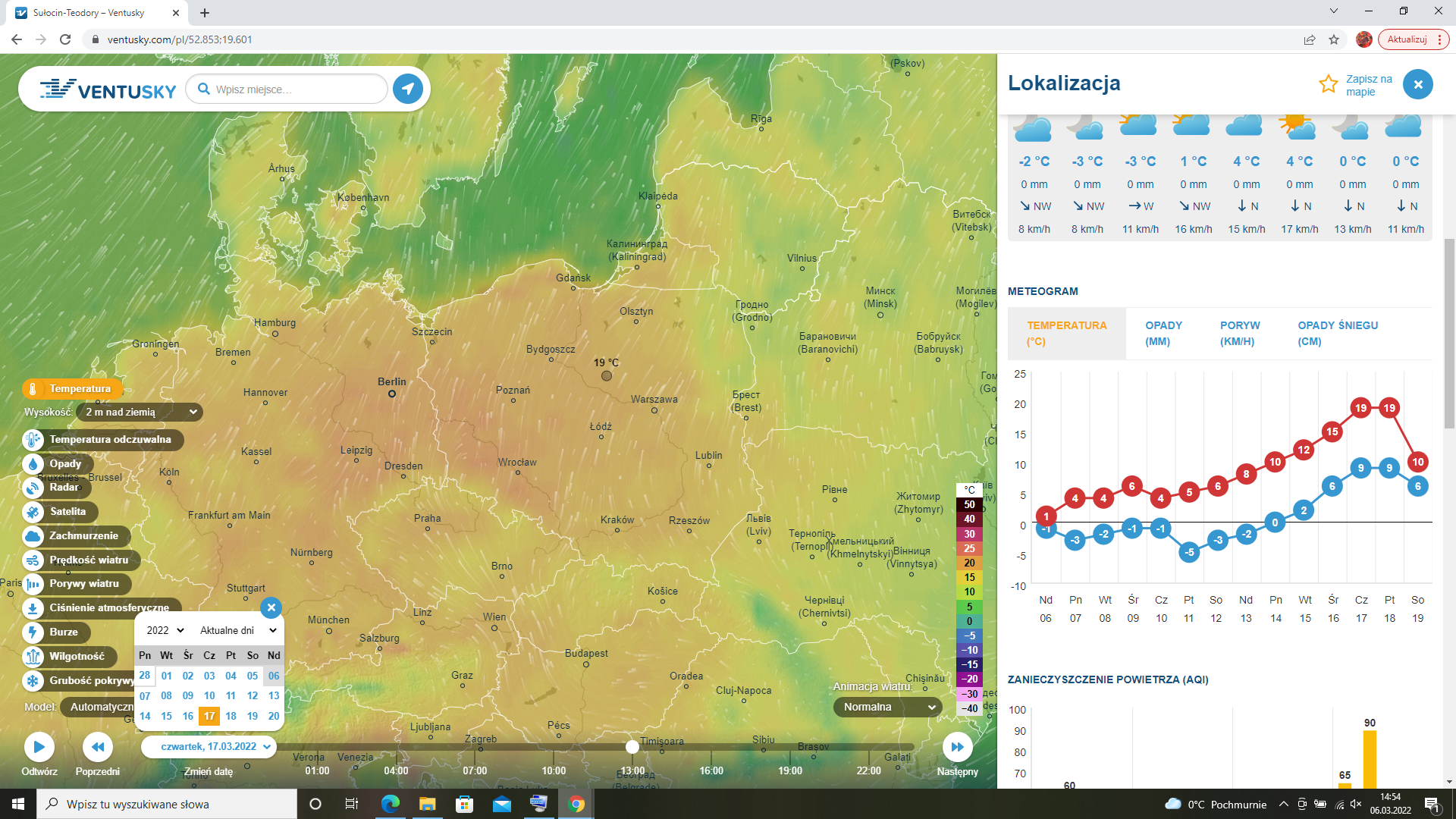Image resolution: width=1456 pixels, height=819 pixels.
Task: Switch to OPADY ŚNIEGU (CM) tab
Action: 1337,333
